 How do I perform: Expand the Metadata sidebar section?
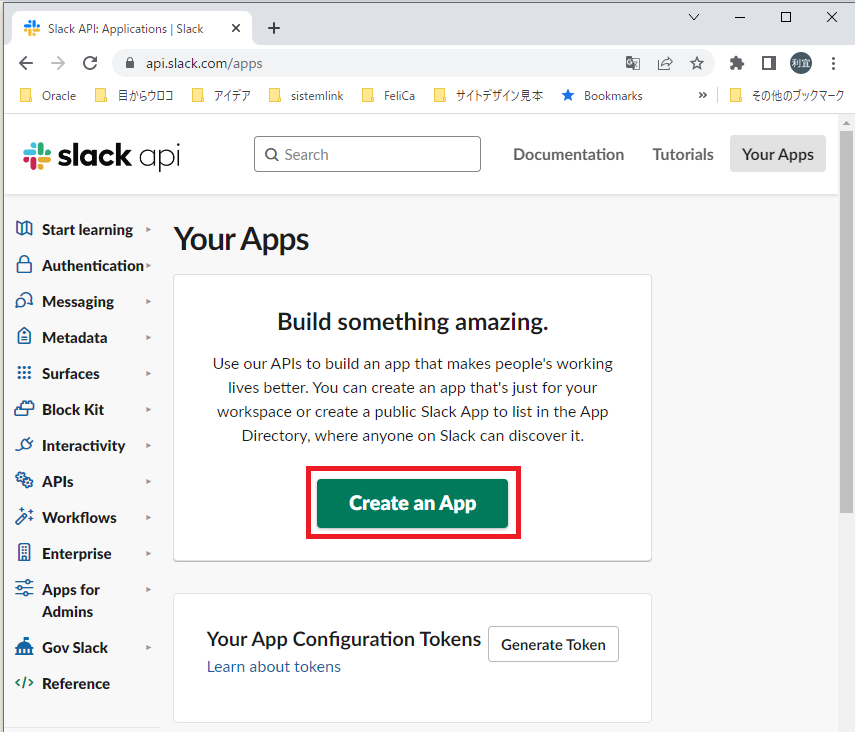[x=148, y=337]
